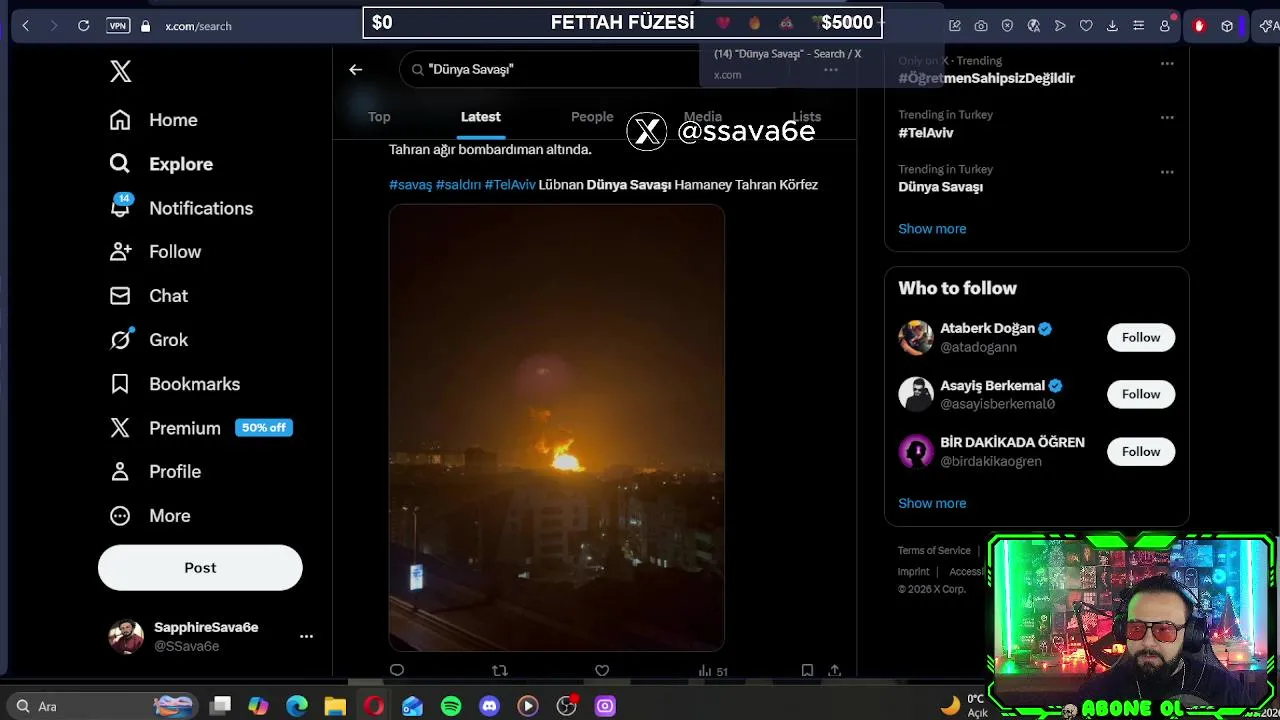Bookmark the post with the bookmark icon

[807, 671]
